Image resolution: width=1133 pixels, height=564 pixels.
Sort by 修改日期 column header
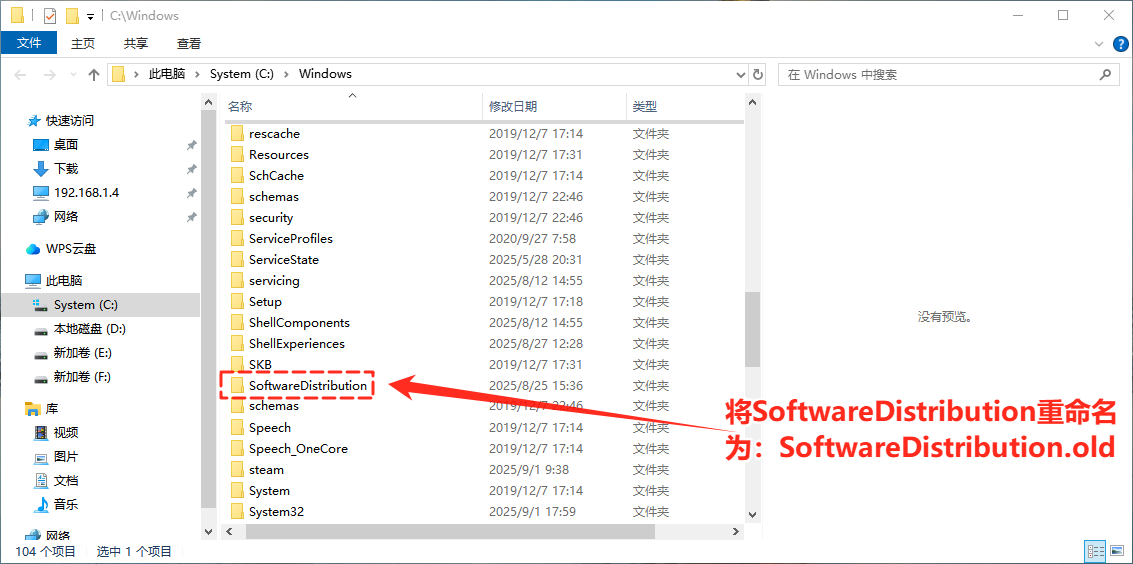pos(512,106)
